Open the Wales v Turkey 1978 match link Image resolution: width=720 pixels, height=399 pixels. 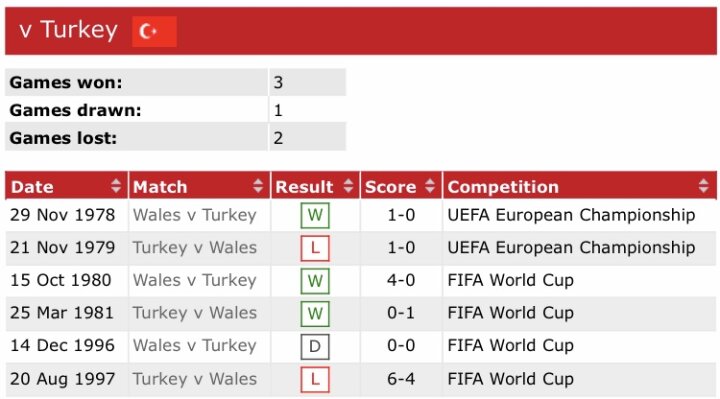(195, 215)
